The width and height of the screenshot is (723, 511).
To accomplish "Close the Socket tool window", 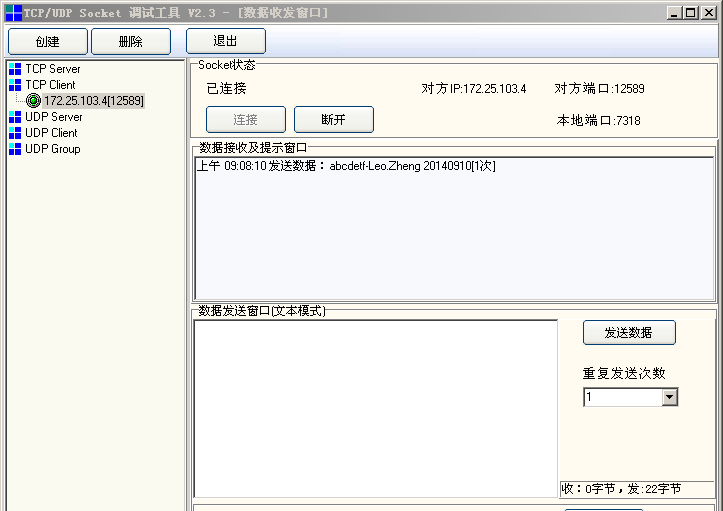I will click(x=708, y=13).
